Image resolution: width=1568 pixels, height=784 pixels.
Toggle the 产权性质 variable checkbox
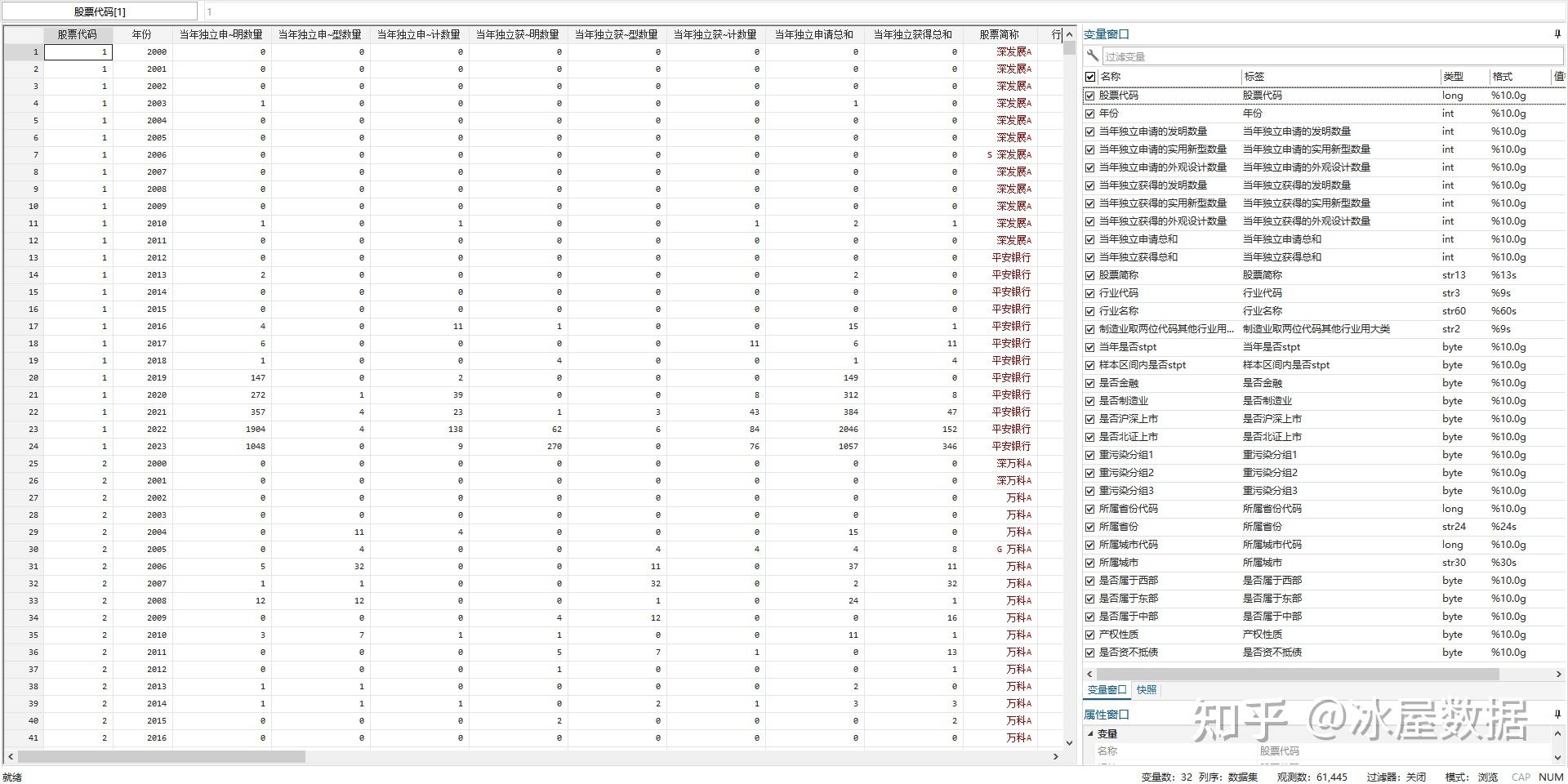point(1090,635)
